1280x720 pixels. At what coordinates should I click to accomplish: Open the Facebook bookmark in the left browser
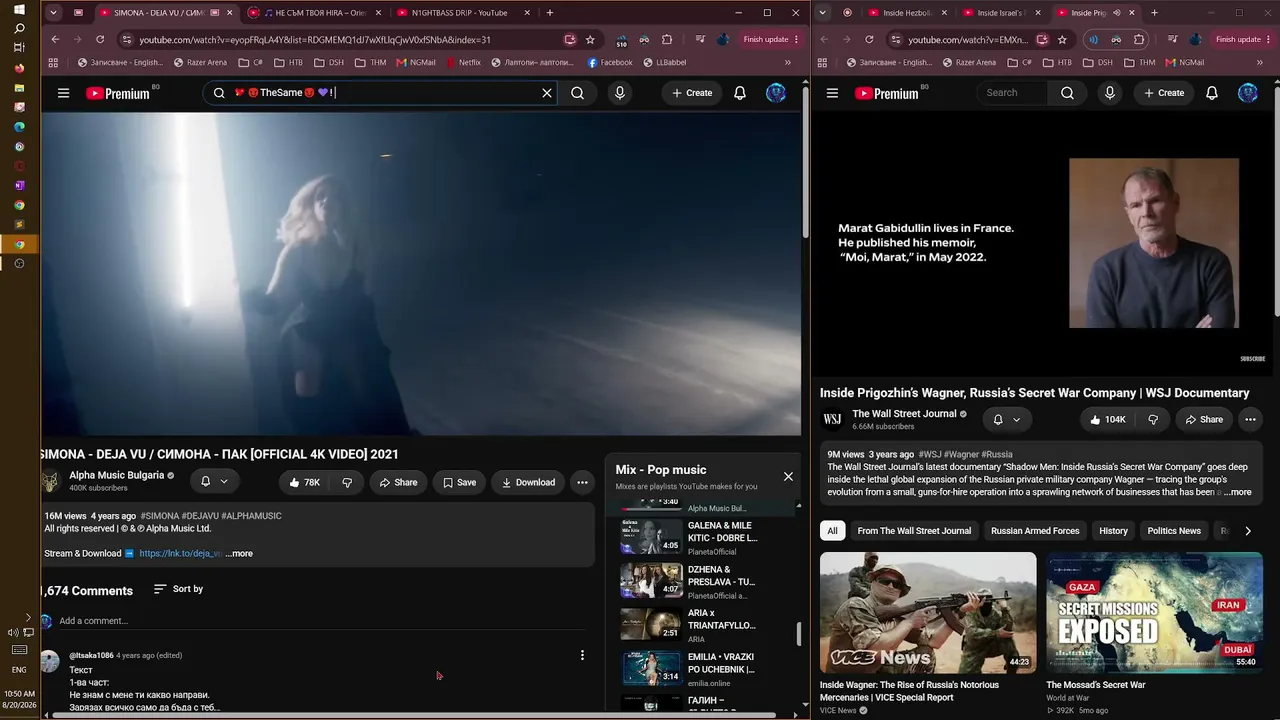pos(610,62)
